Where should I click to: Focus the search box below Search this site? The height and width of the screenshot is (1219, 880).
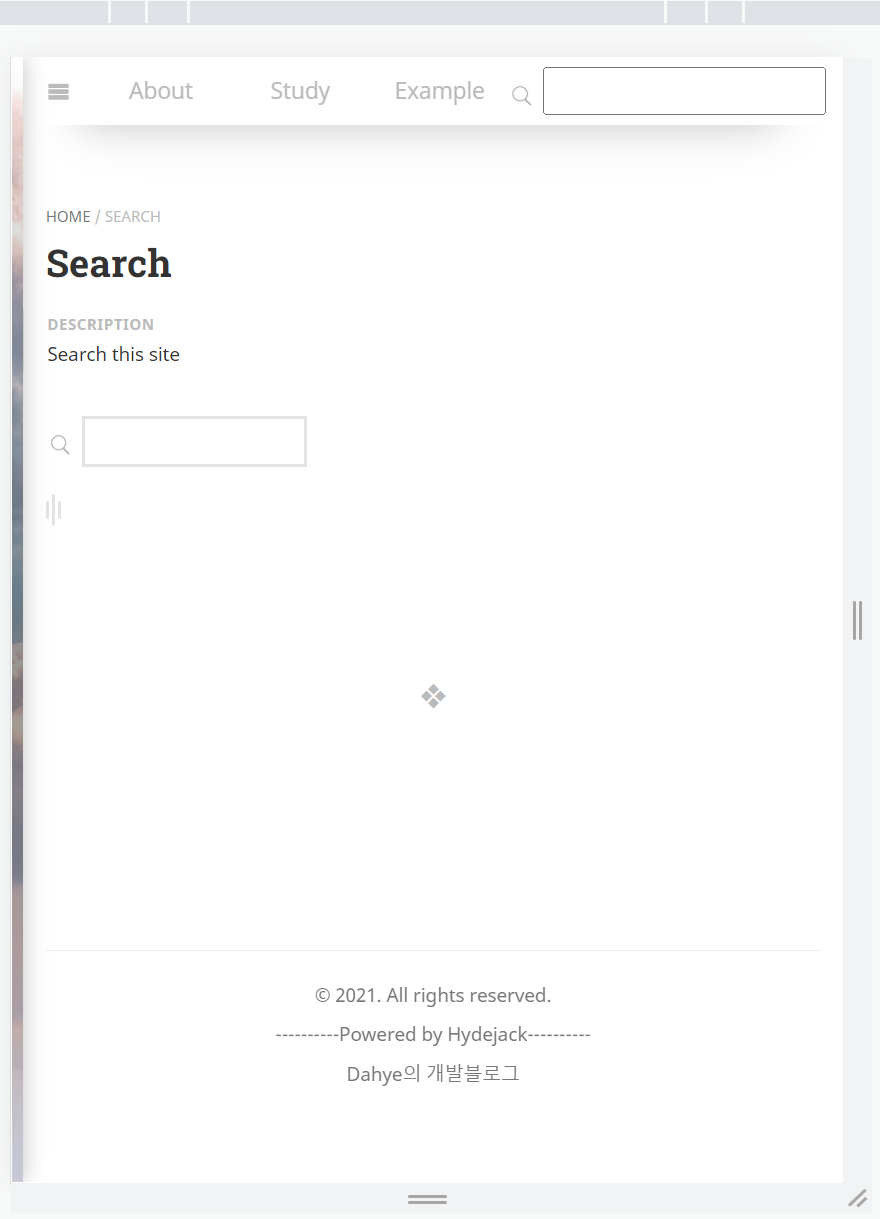[194, 441]
